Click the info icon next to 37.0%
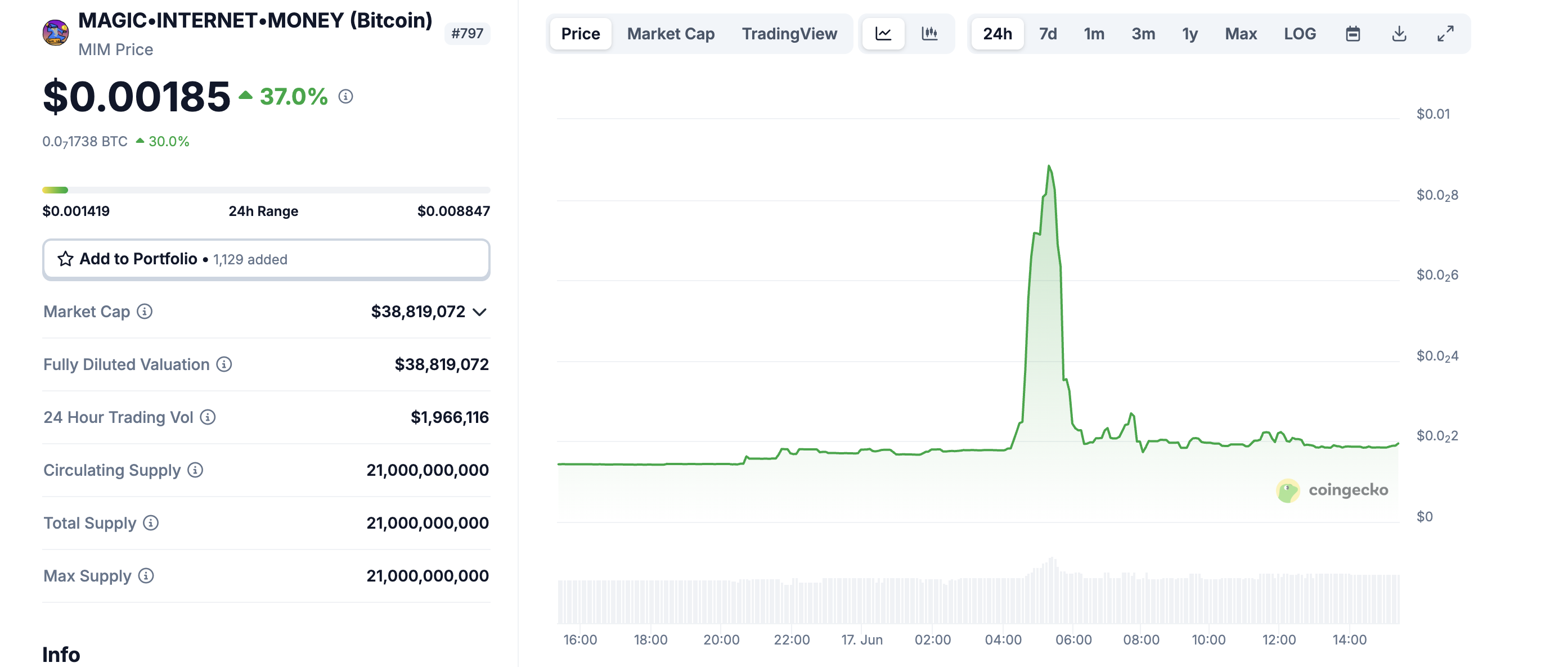The height and width of the screenshot is (667, 1568). click(346, 97)
